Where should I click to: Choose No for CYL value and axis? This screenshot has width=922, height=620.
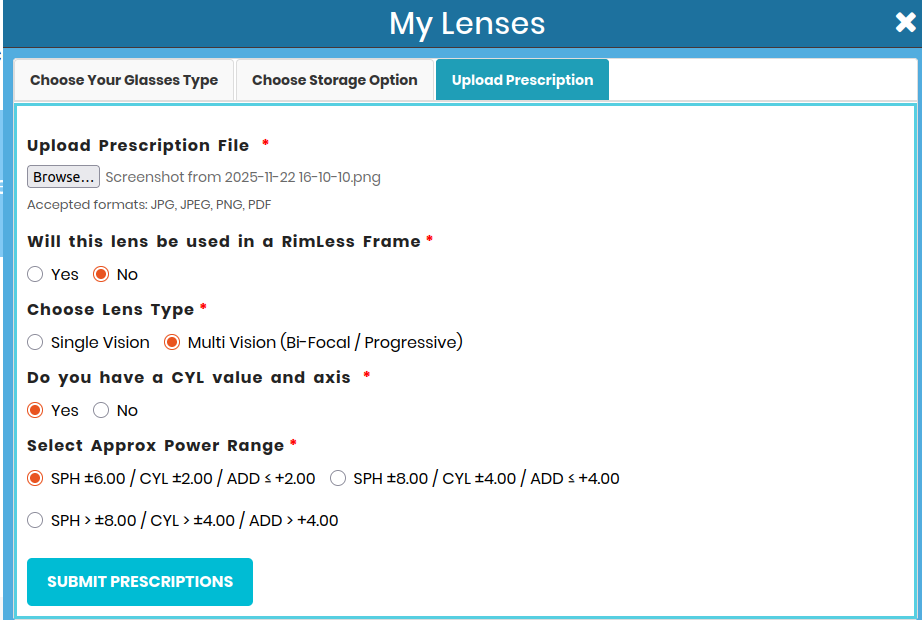click(x=100, y=410)
